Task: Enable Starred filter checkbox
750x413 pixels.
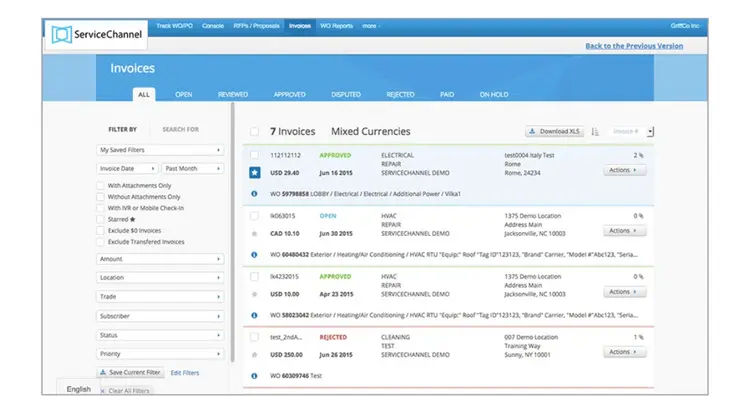Action: click(x=100, y=219)
